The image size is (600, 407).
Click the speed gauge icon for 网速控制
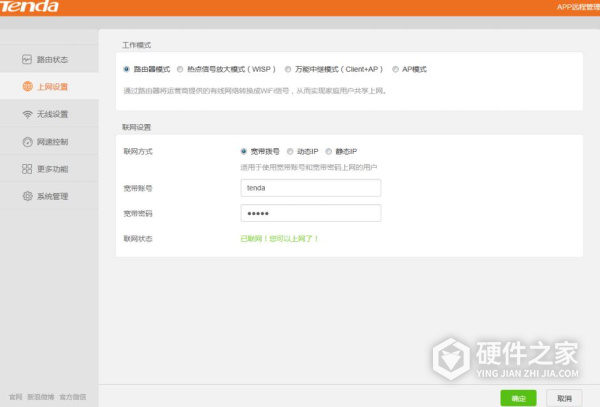[x=28, y=142]
